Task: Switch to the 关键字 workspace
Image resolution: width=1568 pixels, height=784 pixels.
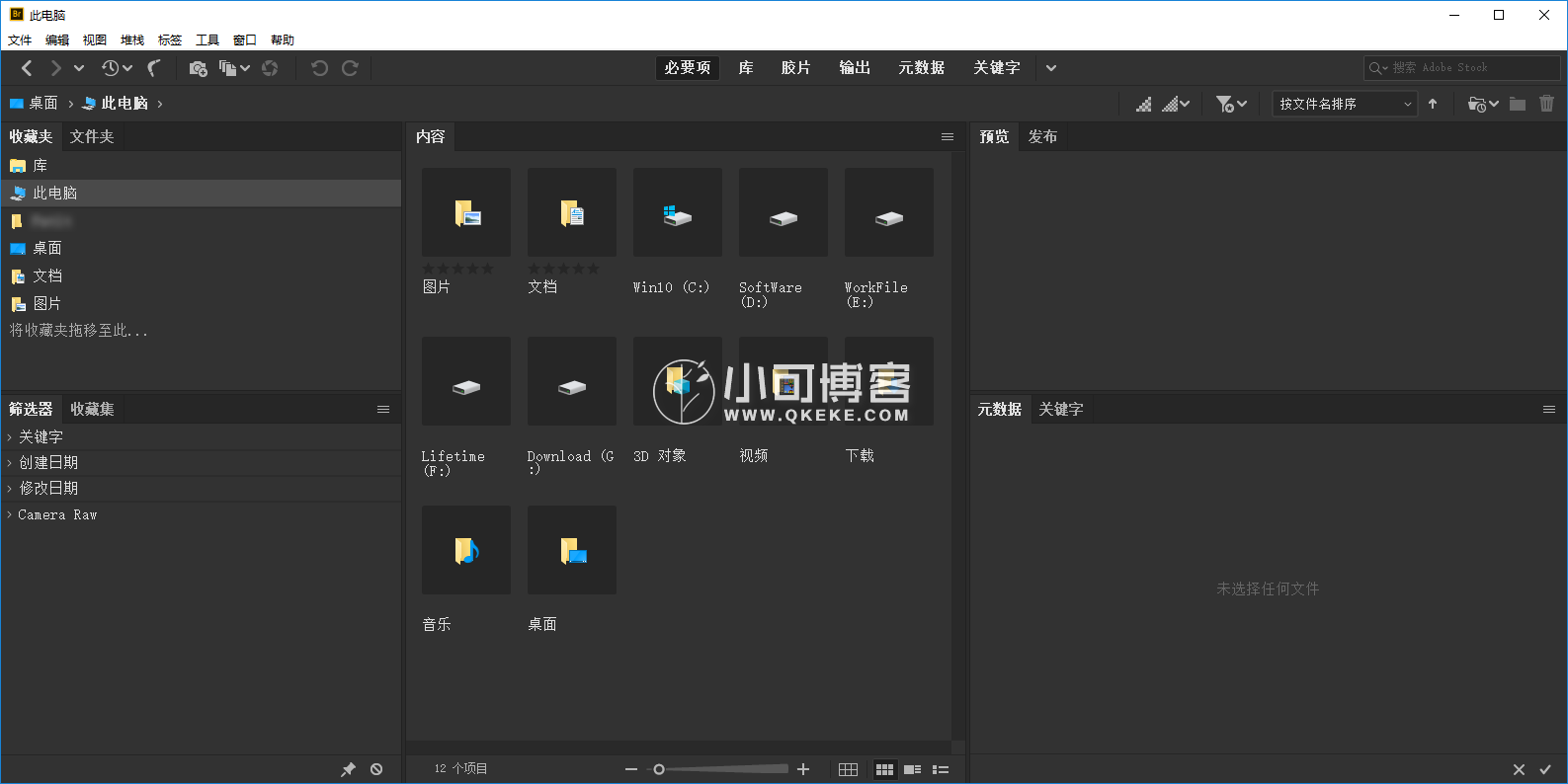Action: (997, 68)
